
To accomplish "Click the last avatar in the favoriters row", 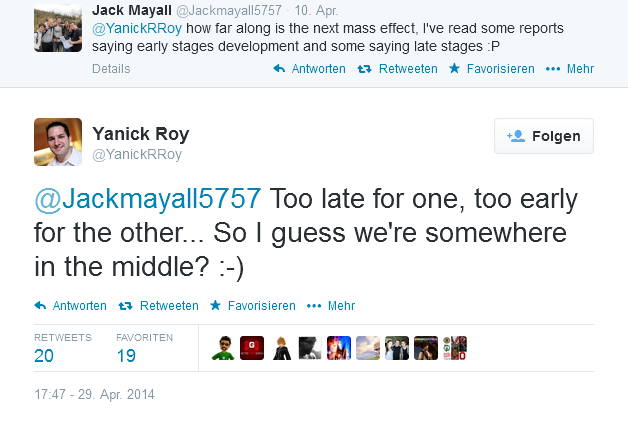I will [x=455, y=347].
